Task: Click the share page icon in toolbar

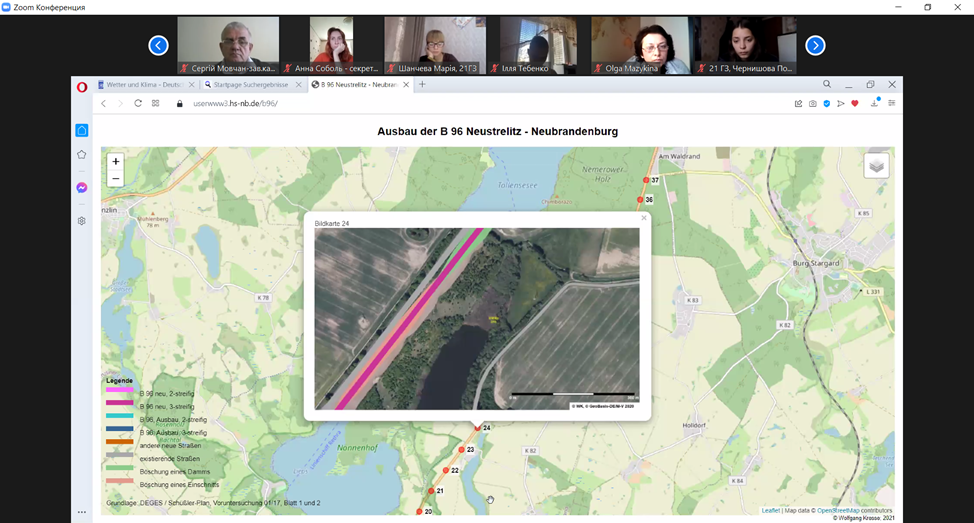Action: click(798, 104)
